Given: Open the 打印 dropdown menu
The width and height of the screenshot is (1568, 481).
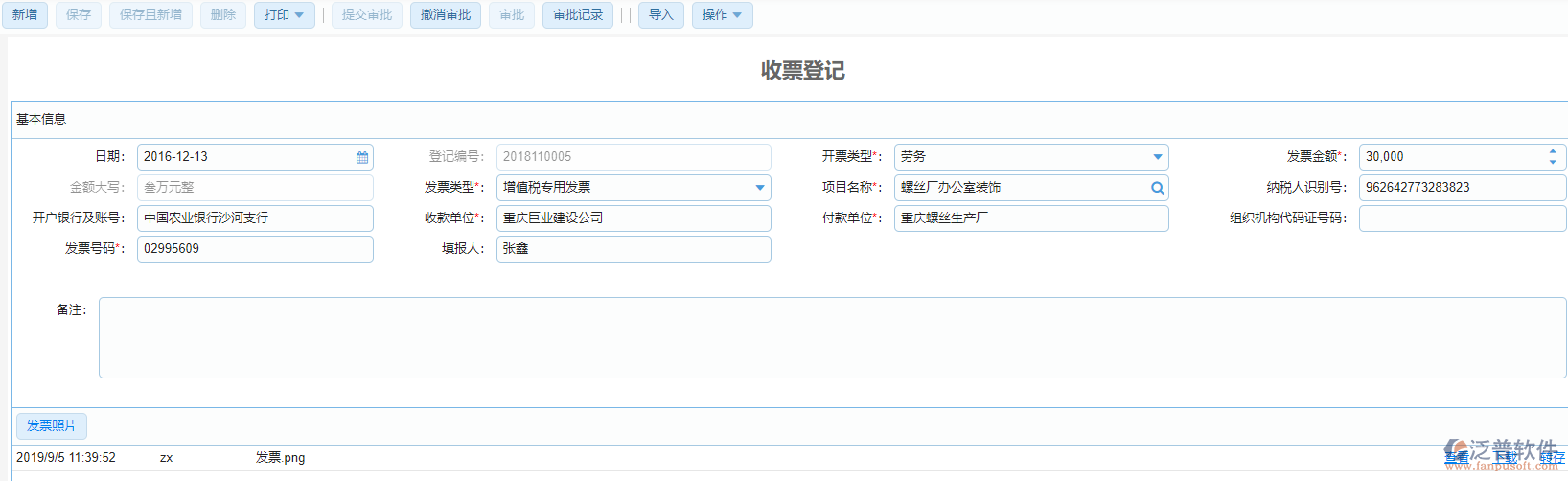Looking at the screenshot, I should pyautogui.click(x=284, y=15).
